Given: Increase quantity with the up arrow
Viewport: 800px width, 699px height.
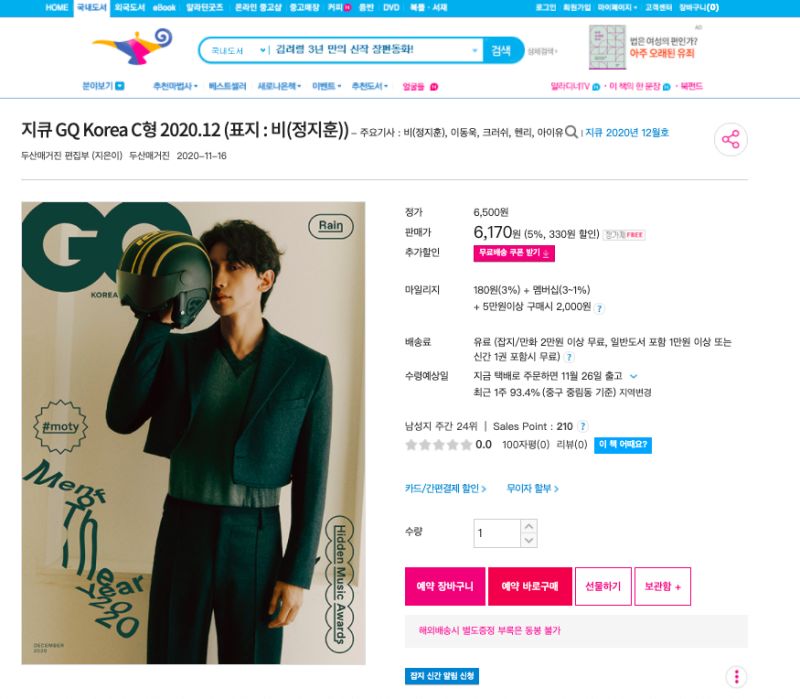Looking at the screenshot, I should point(529,526).
